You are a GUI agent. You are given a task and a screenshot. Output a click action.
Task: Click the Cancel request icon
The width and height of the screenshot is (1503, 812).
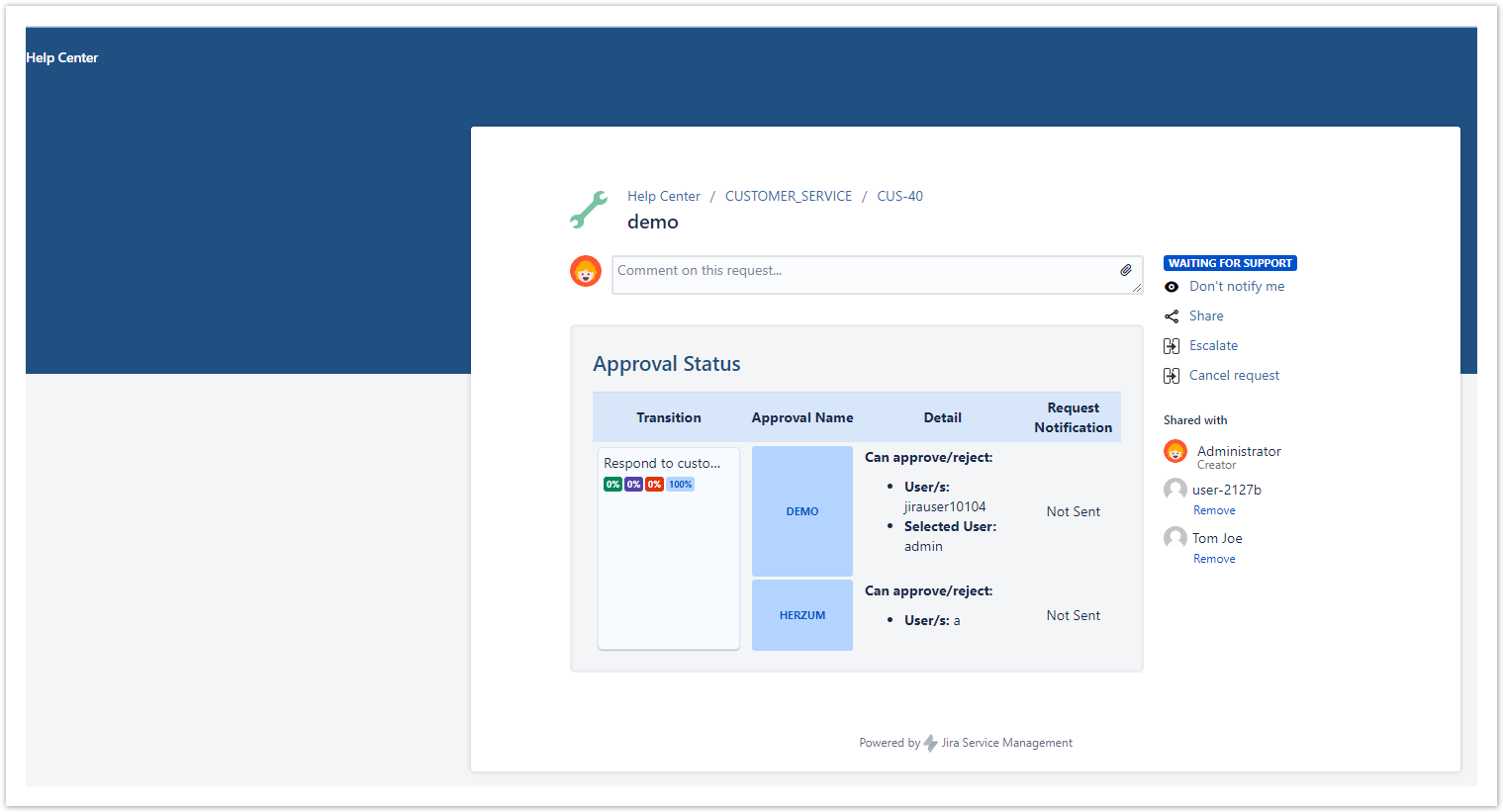click(x=1172, y=376)
